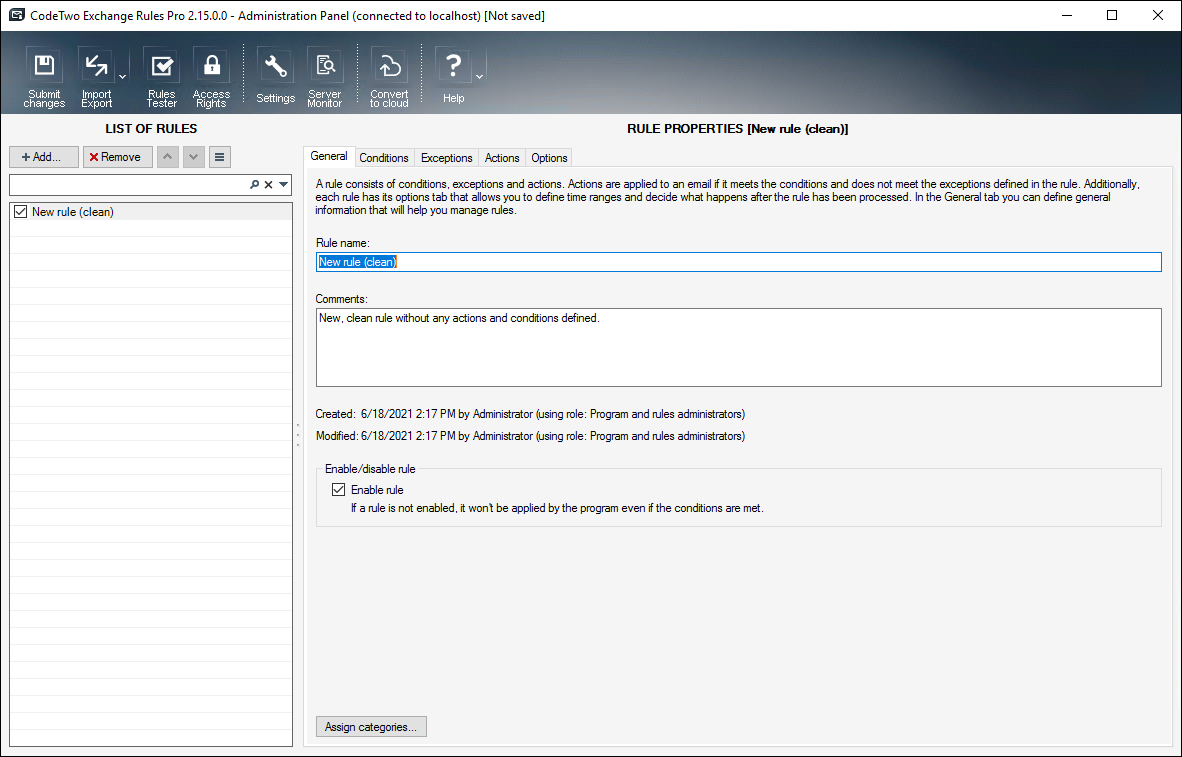This screenshot has height=757, width=1182.
Task: Minimize the Administration Panel window
Action: click(x=1066, y=15)
